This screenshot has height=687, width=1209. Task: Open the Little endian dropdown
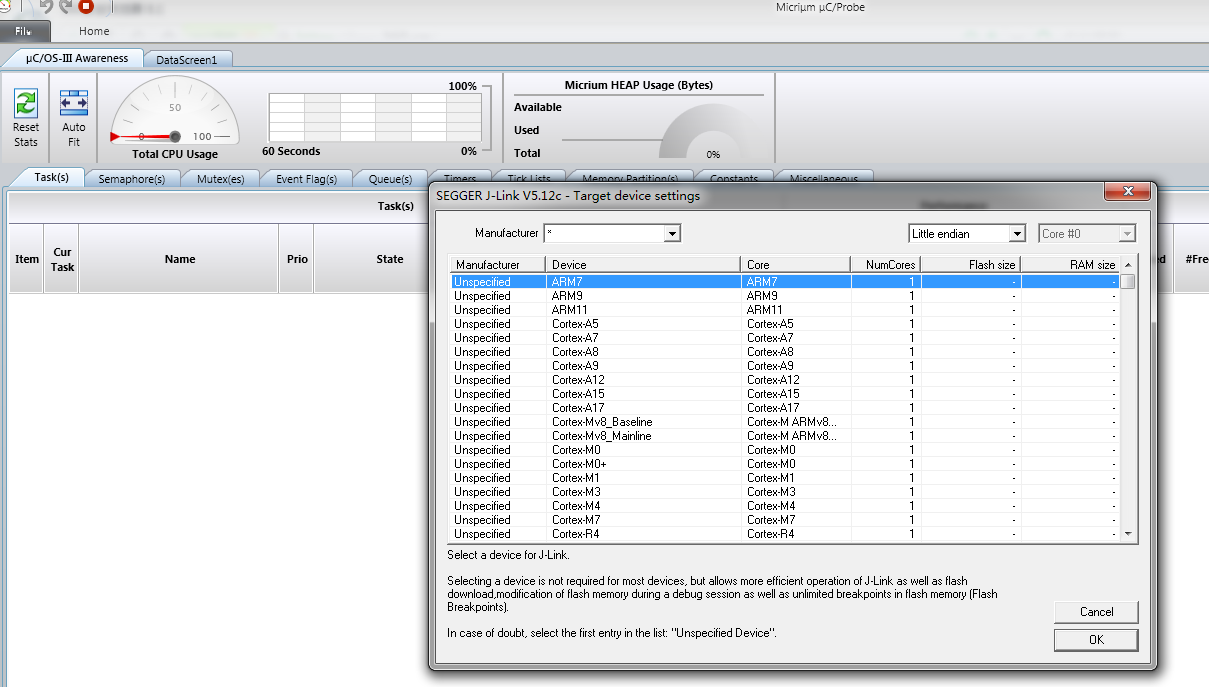[1018, 234]
